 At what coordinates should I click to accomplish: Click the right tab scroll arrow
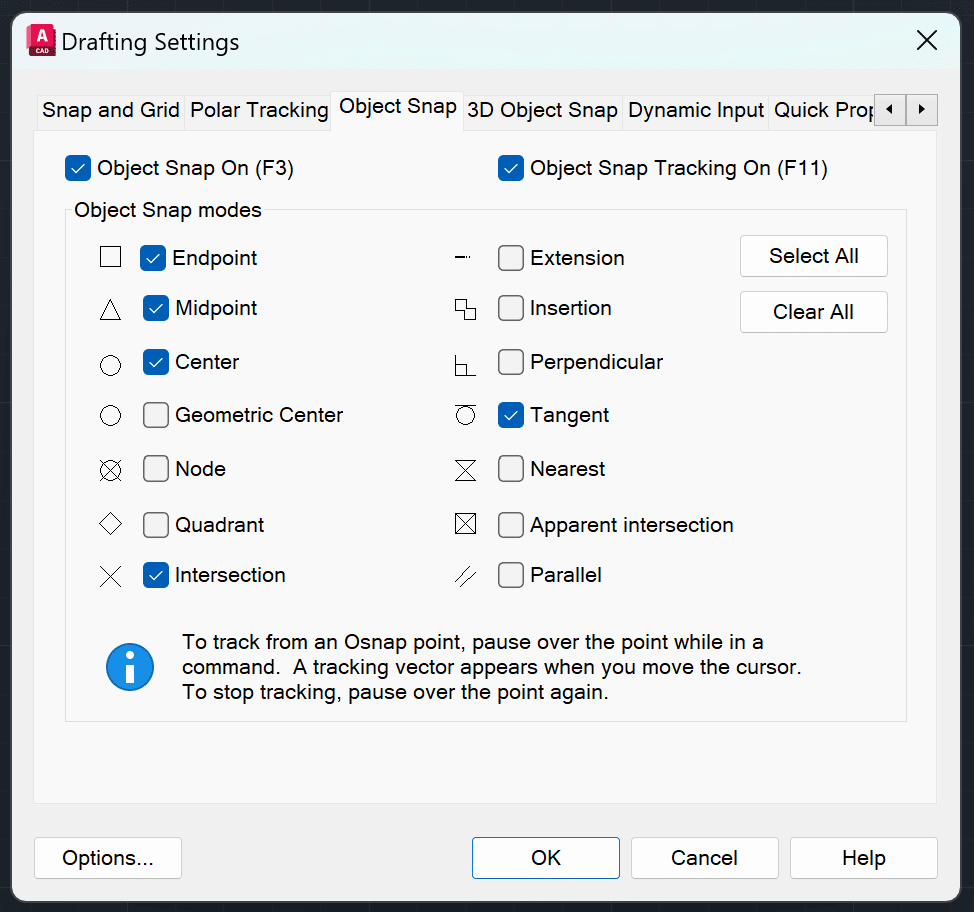[x=921, y=110]
